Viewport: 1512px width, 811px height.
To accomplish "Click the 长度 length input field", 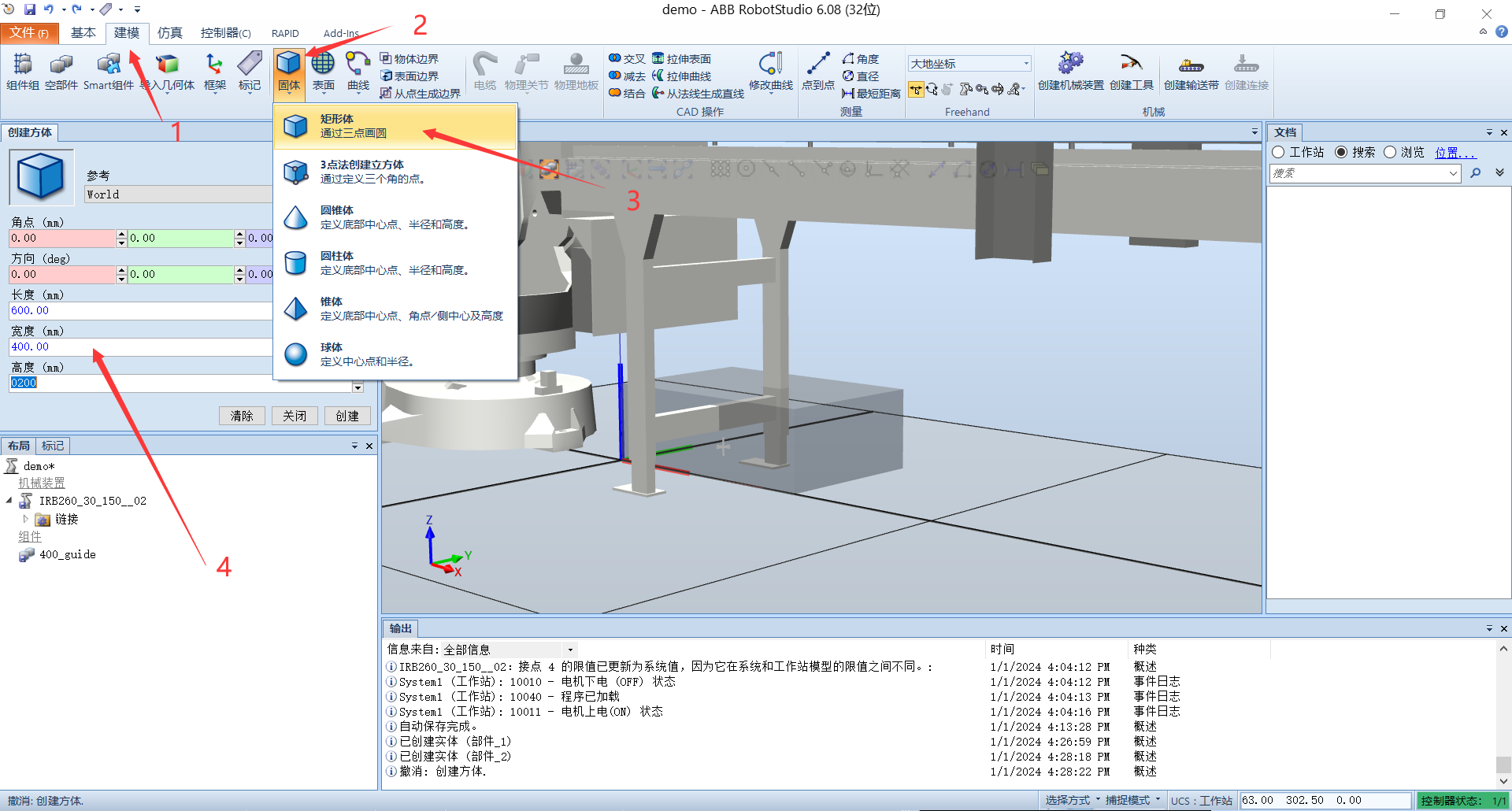I will [x=140, y=311].
